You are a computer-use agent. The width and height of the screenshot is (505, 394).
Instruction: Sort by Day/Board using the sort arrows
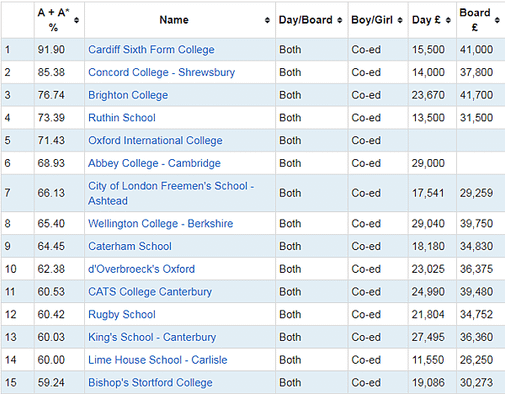(x=339, y=20)
